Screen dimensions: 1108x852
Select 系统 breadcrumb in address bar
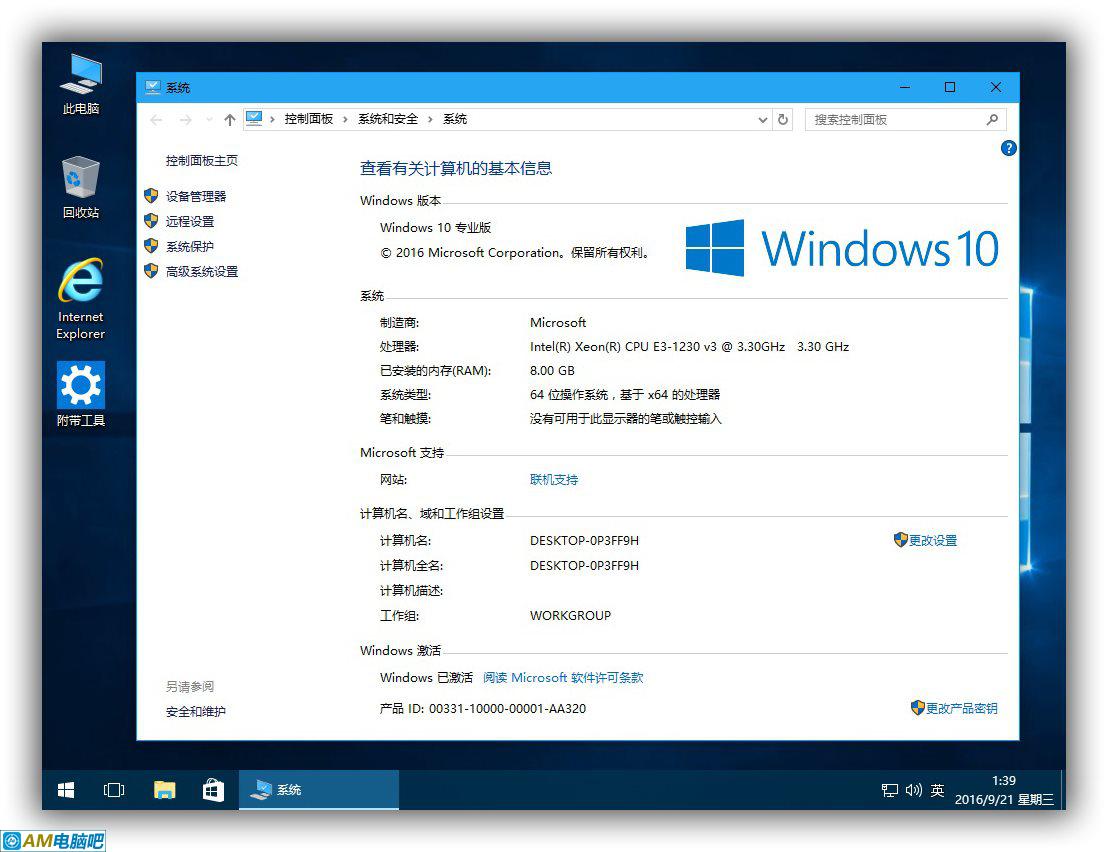coord(455,119)
